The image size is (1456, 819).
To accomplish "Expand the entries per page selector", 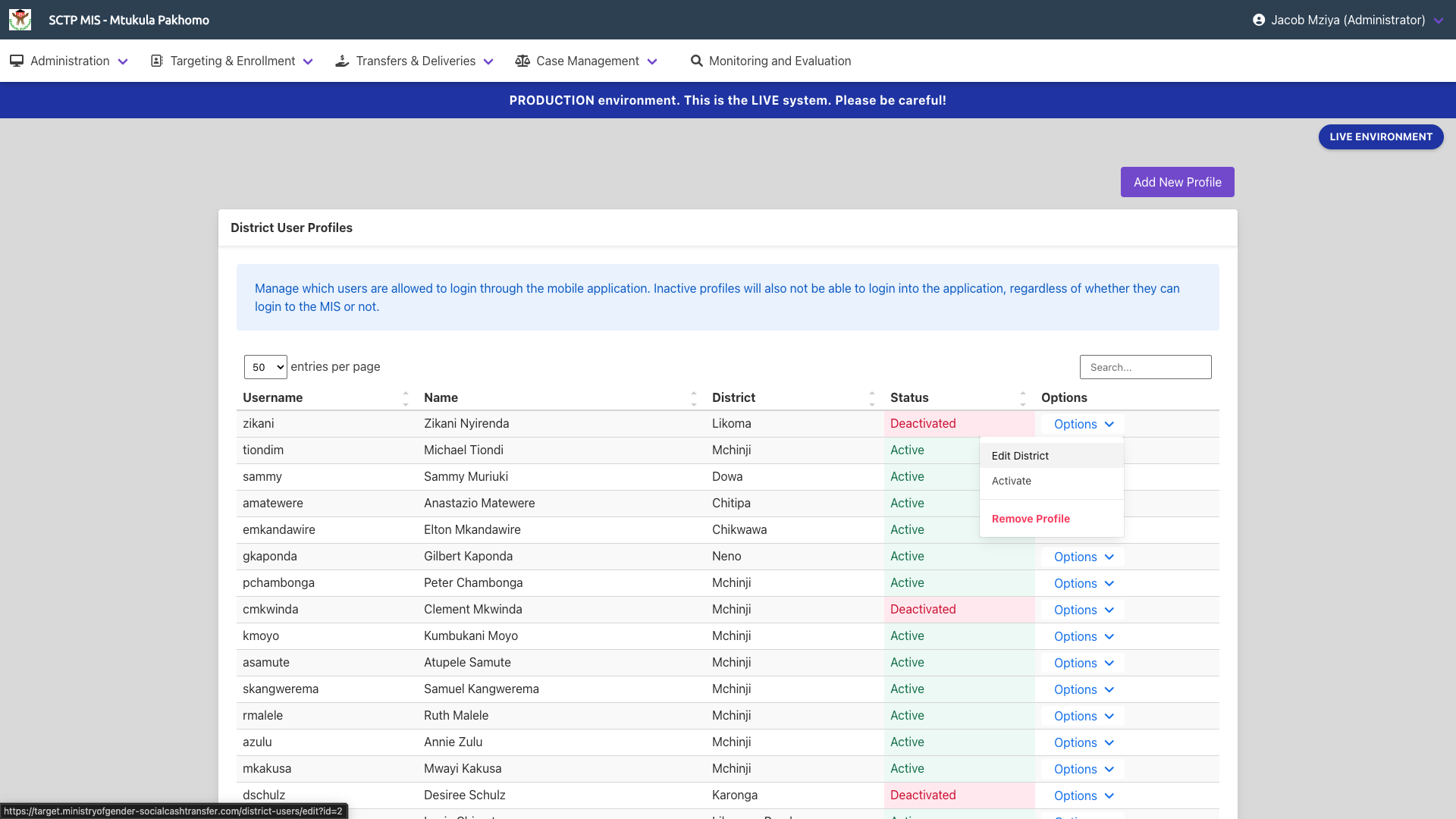I will (x=265, y=366).
